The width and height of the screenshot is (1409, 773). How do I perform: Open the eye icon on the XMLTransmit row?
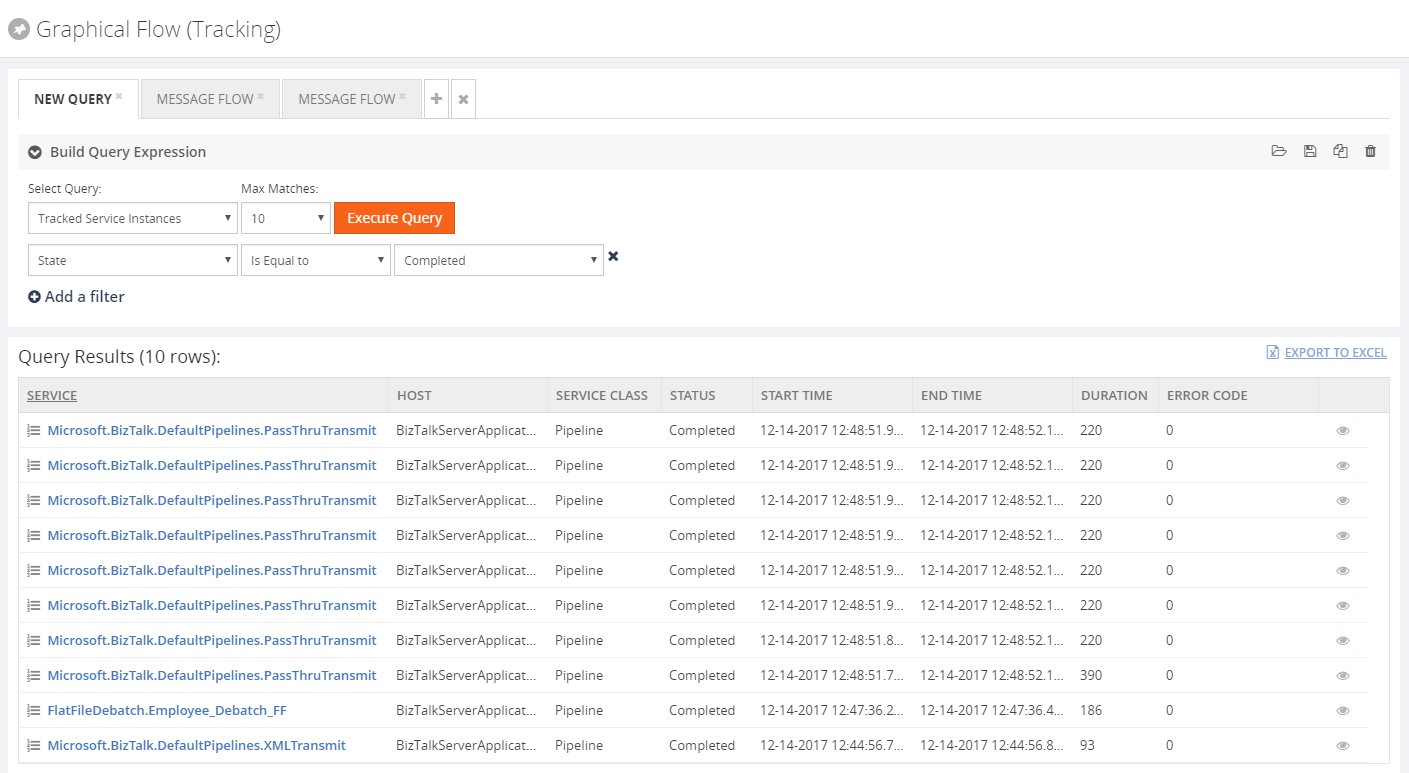point(1343,745)
